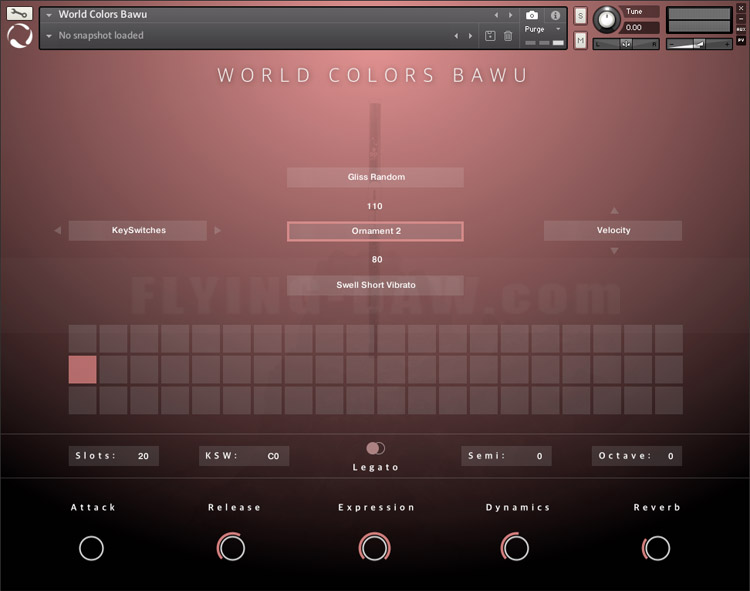This screenshot has height=591, width=750.
Task: Open the Velocity mode selector
Action: 613,230
